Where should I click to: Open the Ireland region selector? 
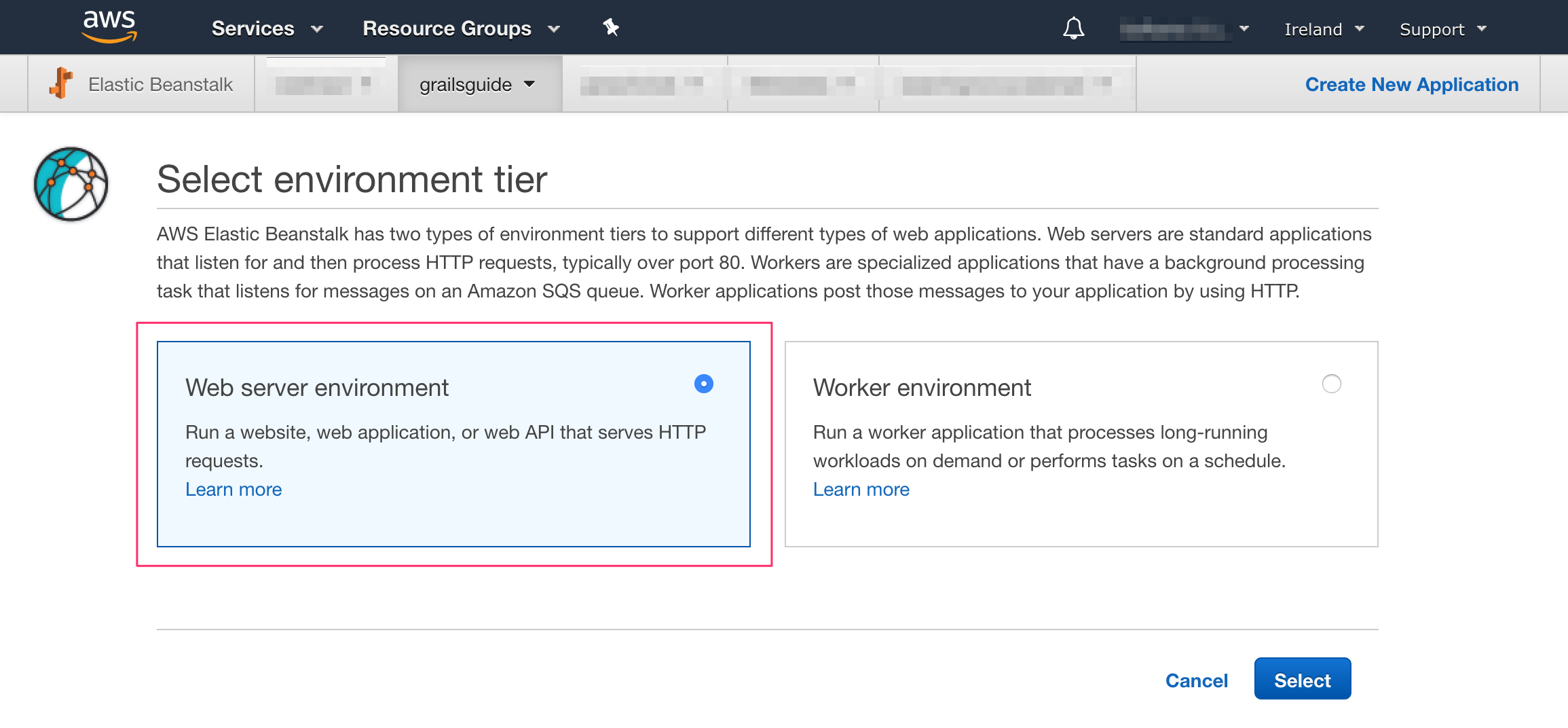(x=1324, y=29)
